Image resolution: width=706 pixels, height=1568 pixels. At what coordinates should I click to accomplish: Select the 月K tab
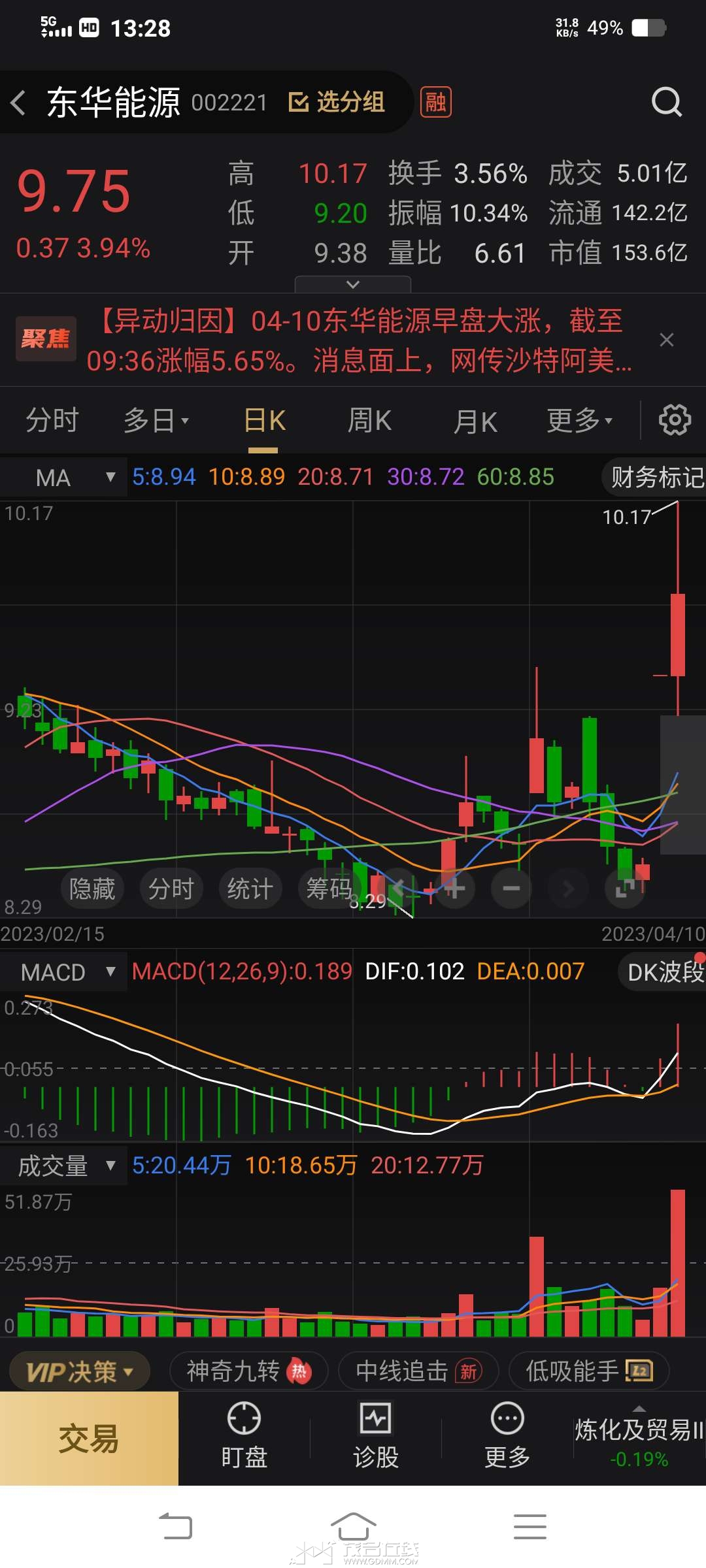475,421
